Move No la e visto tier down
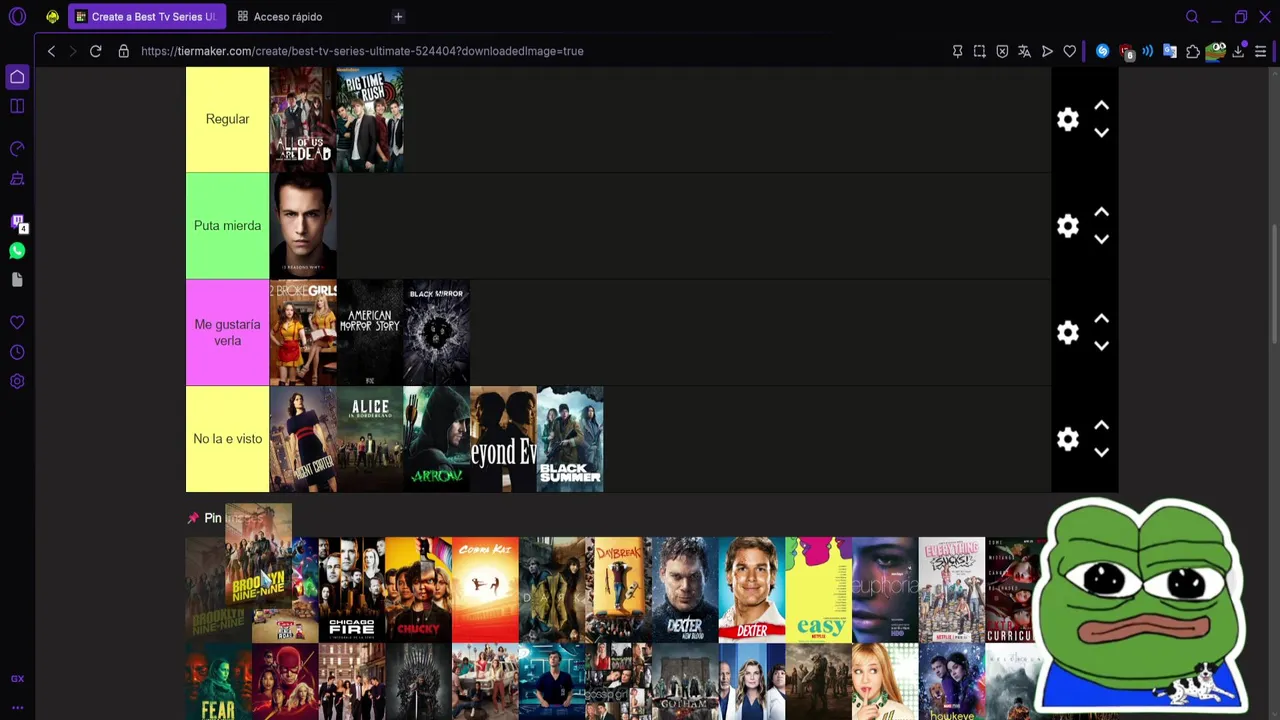The height and width of the screenshot is (720, 1280). [x=1101, y=452]
